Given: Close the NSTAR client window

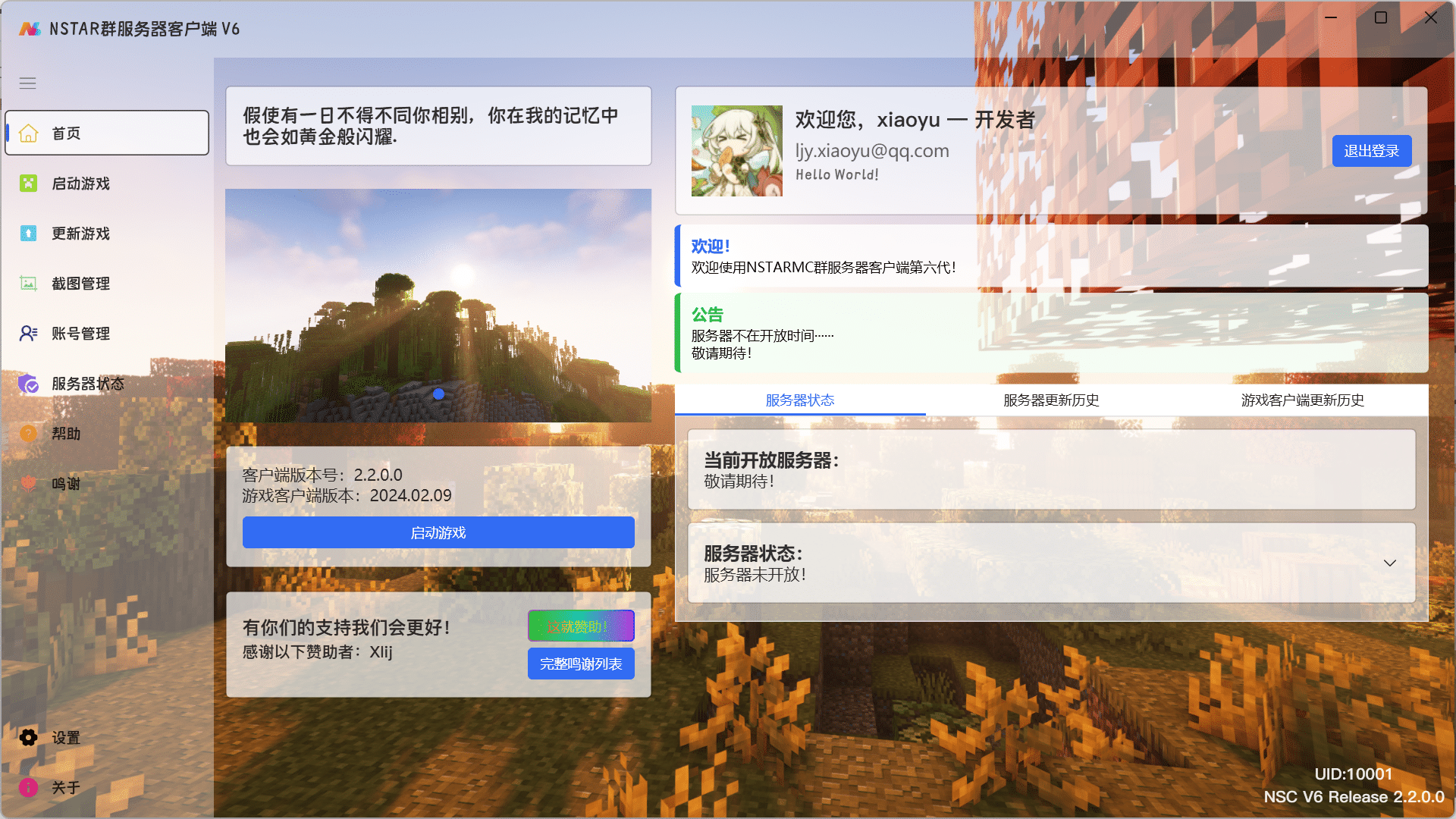Looking at the screenshot, I should tap(1431, 17).
